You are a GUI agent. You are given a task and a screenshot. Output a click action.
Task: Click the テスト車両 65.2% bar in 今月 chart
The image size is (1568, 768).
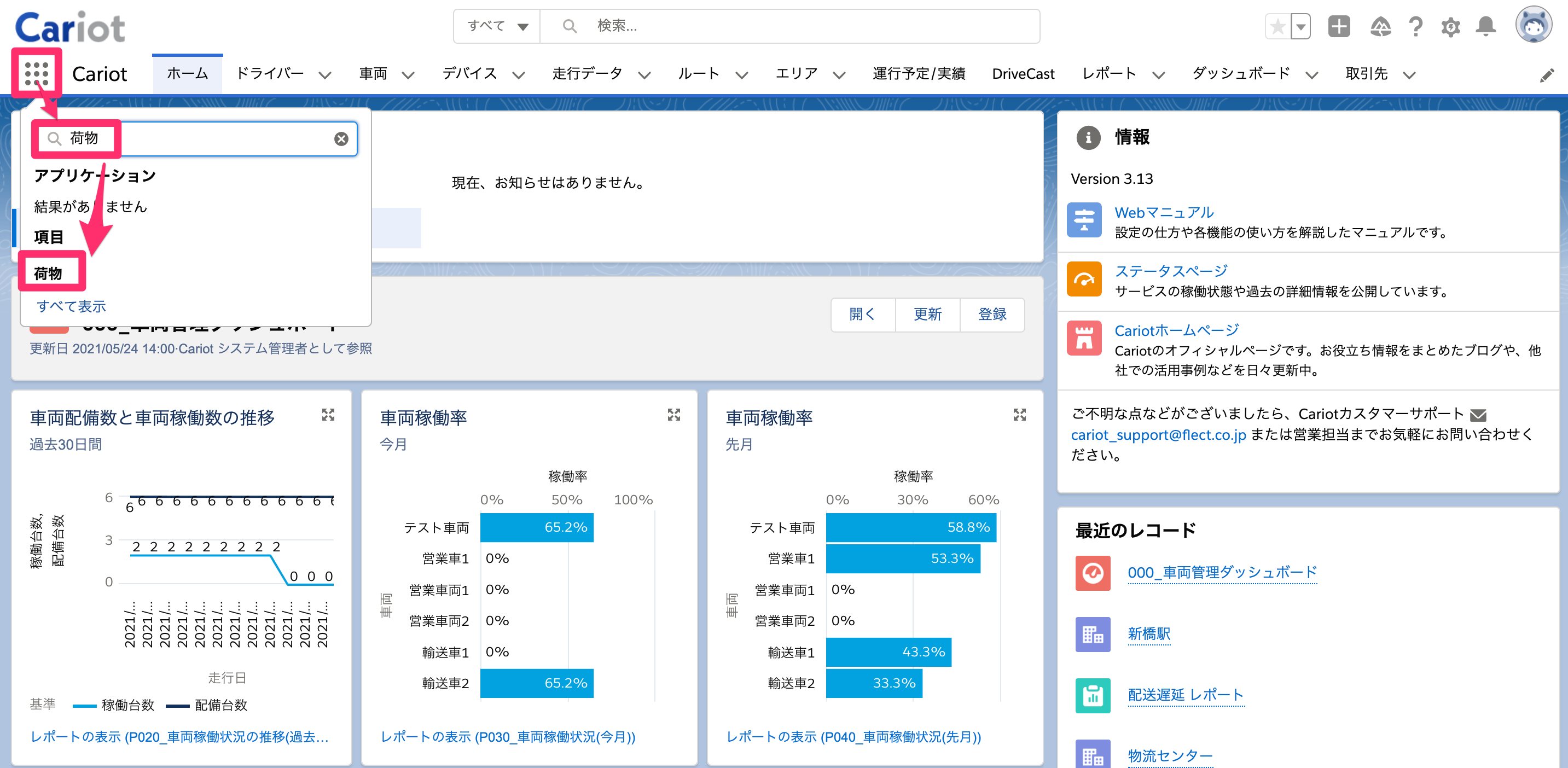536,527
